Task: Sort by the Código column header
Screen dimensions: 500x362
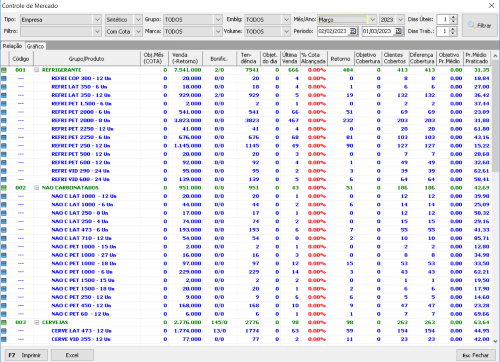Action: click(21, 59)
